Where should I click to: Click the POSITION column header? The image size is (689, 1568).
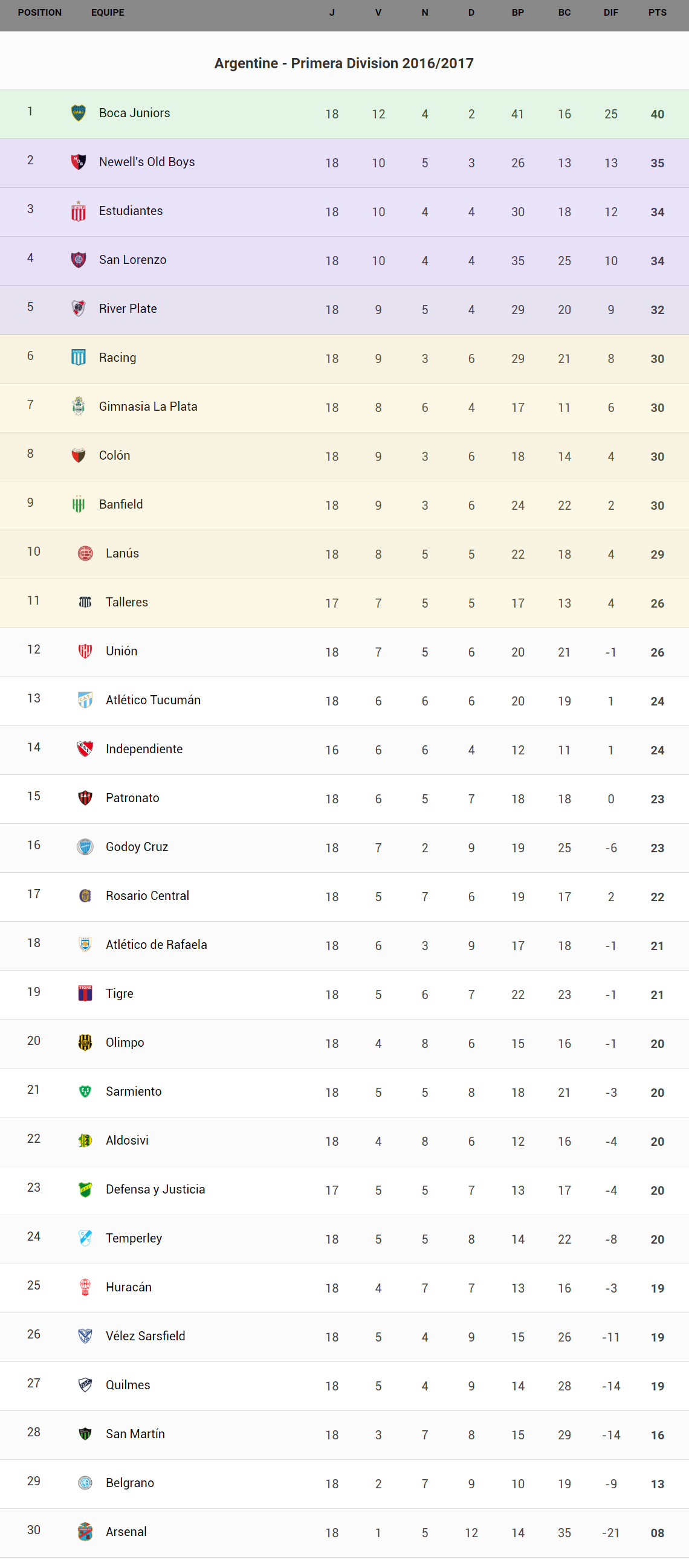pyautogui.click(x=40, y=13)
